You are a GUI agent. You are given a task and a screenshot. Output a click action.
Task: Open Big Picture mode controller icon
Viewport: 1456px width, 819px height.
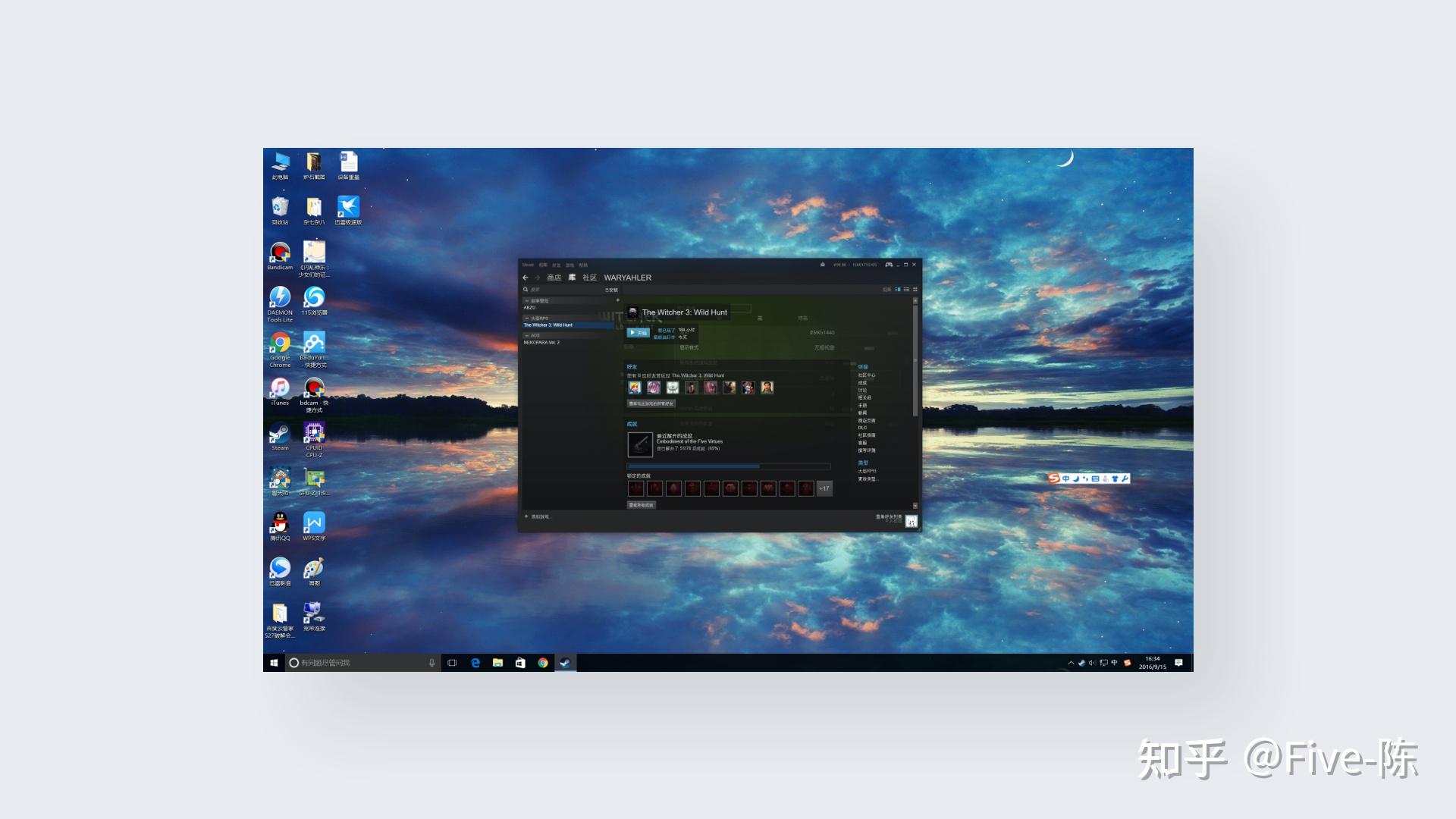(x=889, y=265)
